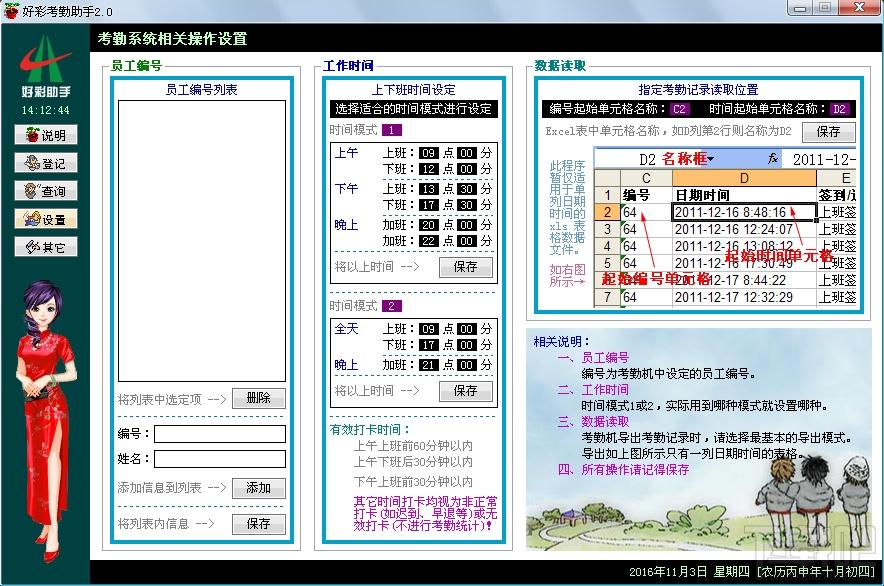Edit afternoon 上班 minute field 30
The height and width of the screenshot is (586, 884).
(466, 189)
